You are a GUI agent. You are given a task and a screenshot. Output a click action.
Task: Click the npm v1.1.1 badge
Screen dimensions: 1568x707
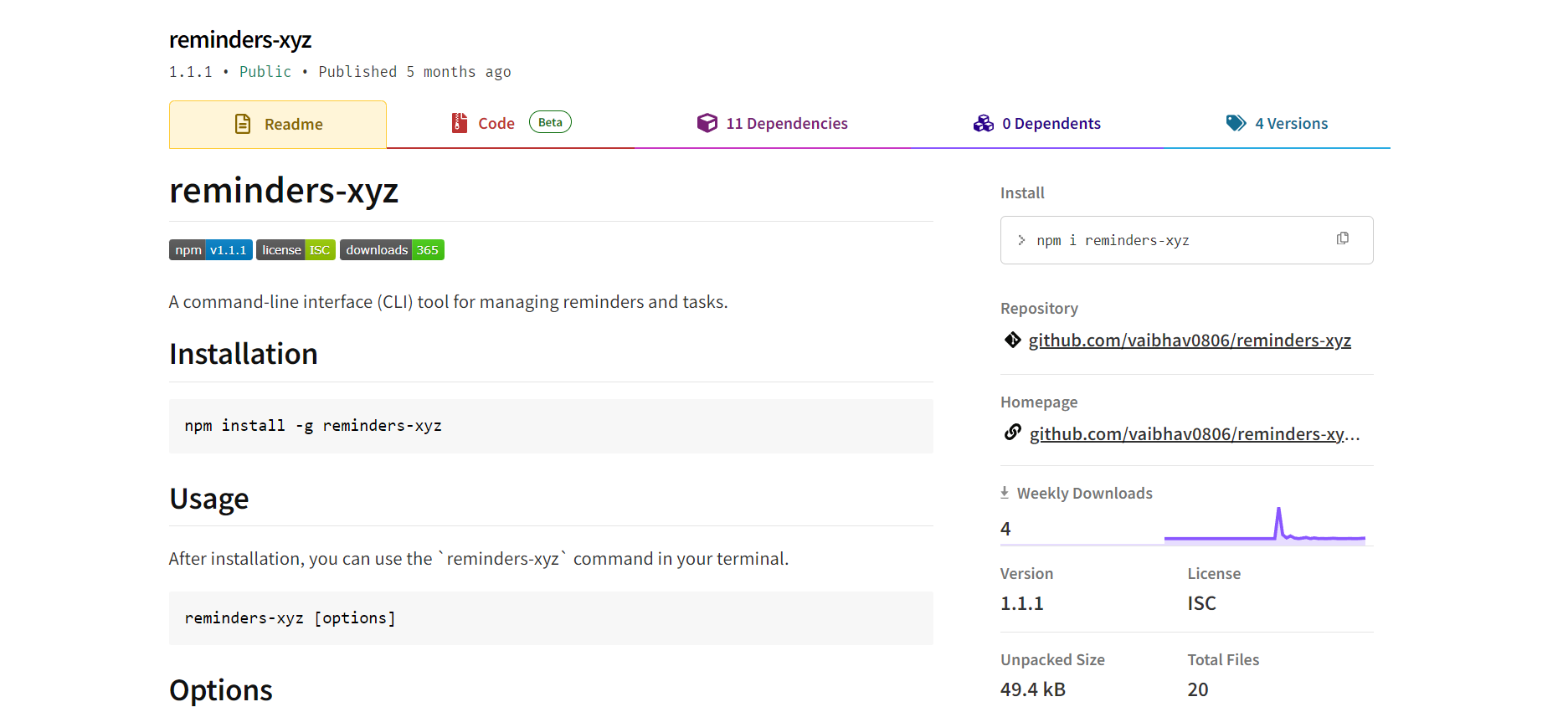[211, 250]
